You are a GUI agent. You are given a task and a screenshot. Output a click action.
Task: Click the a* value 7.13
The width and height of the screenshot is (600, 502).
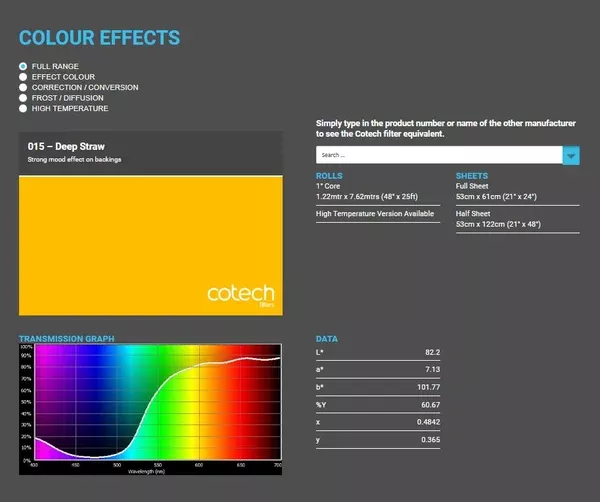[432, 369]
